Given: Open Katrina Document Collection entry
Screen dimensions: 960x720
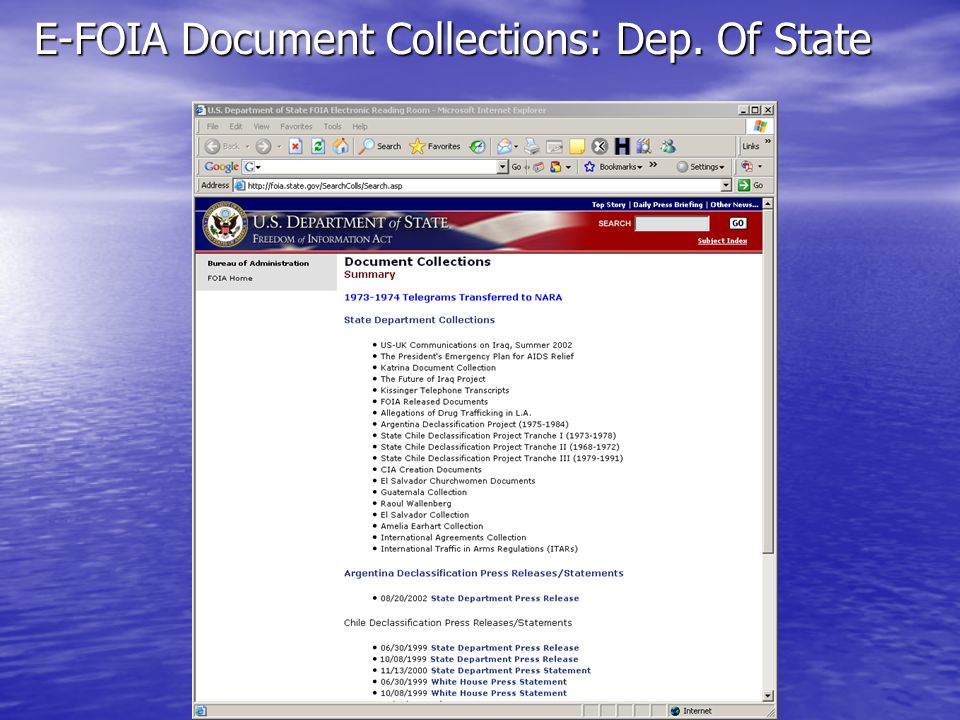Looking at the screenshot, I should tap(438, 367).
